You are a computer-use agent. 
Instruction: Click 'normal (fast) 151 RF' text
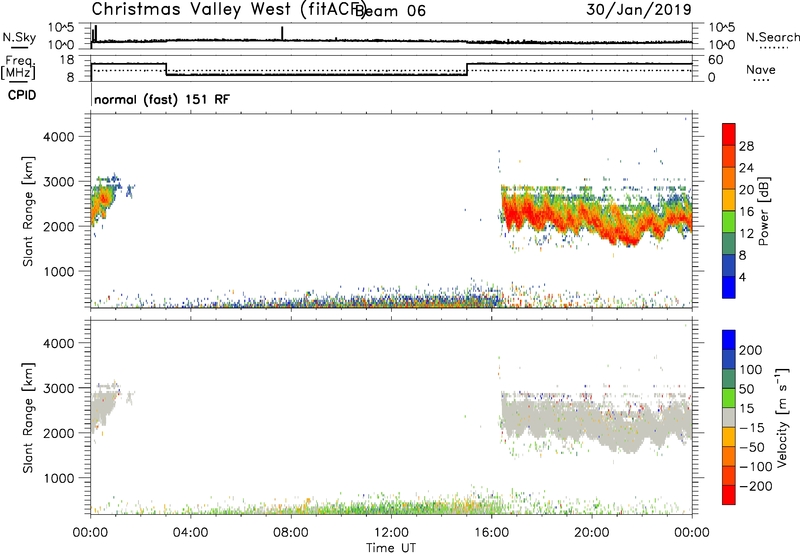coord(162,99)
